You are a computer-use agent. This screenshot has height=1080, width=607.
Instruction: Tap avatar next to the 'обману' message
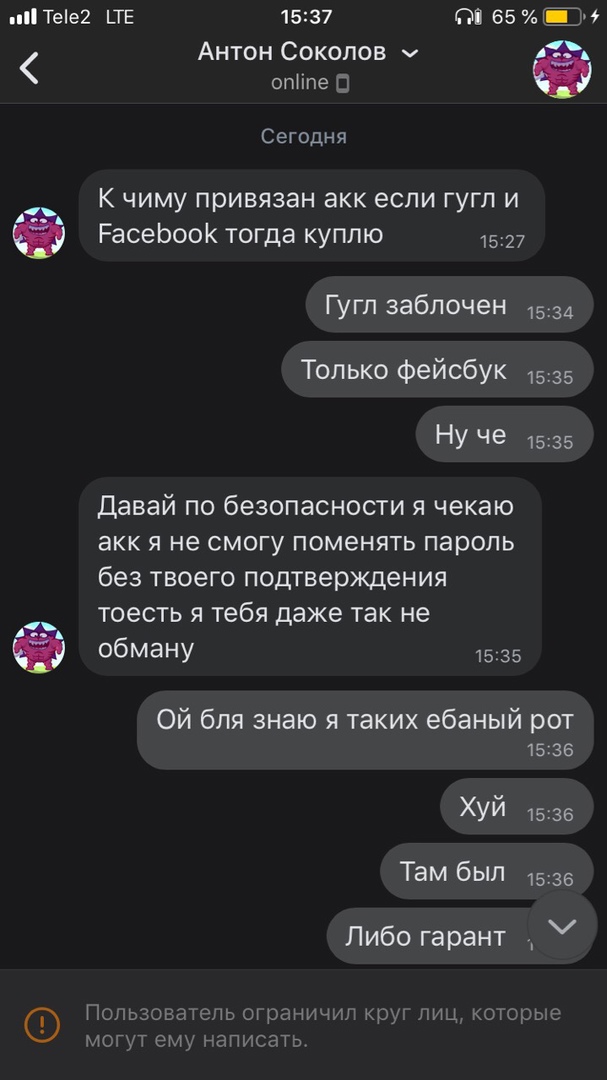tap(39, 647)
